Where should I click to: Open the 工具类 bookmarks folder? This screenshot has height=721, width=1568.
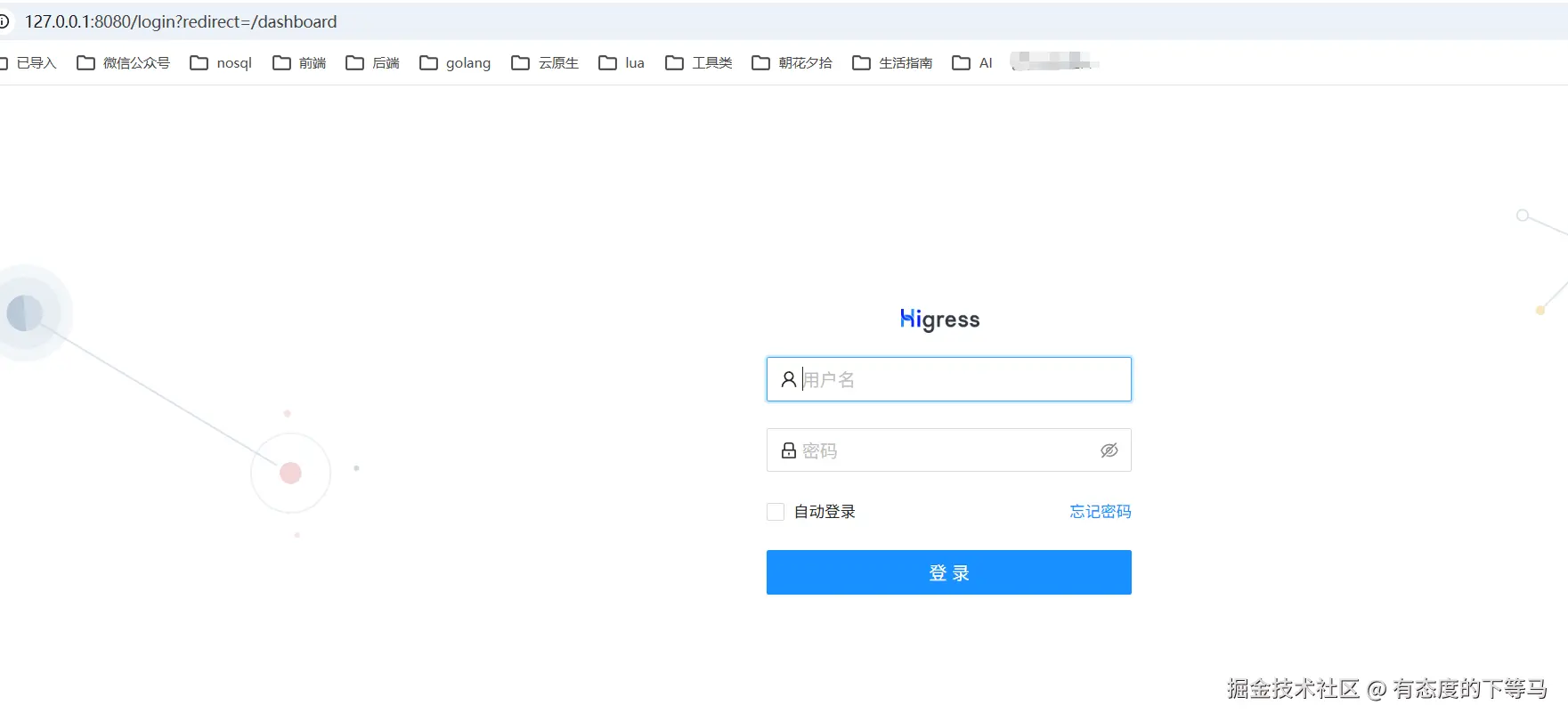click(x=699, y=63)
